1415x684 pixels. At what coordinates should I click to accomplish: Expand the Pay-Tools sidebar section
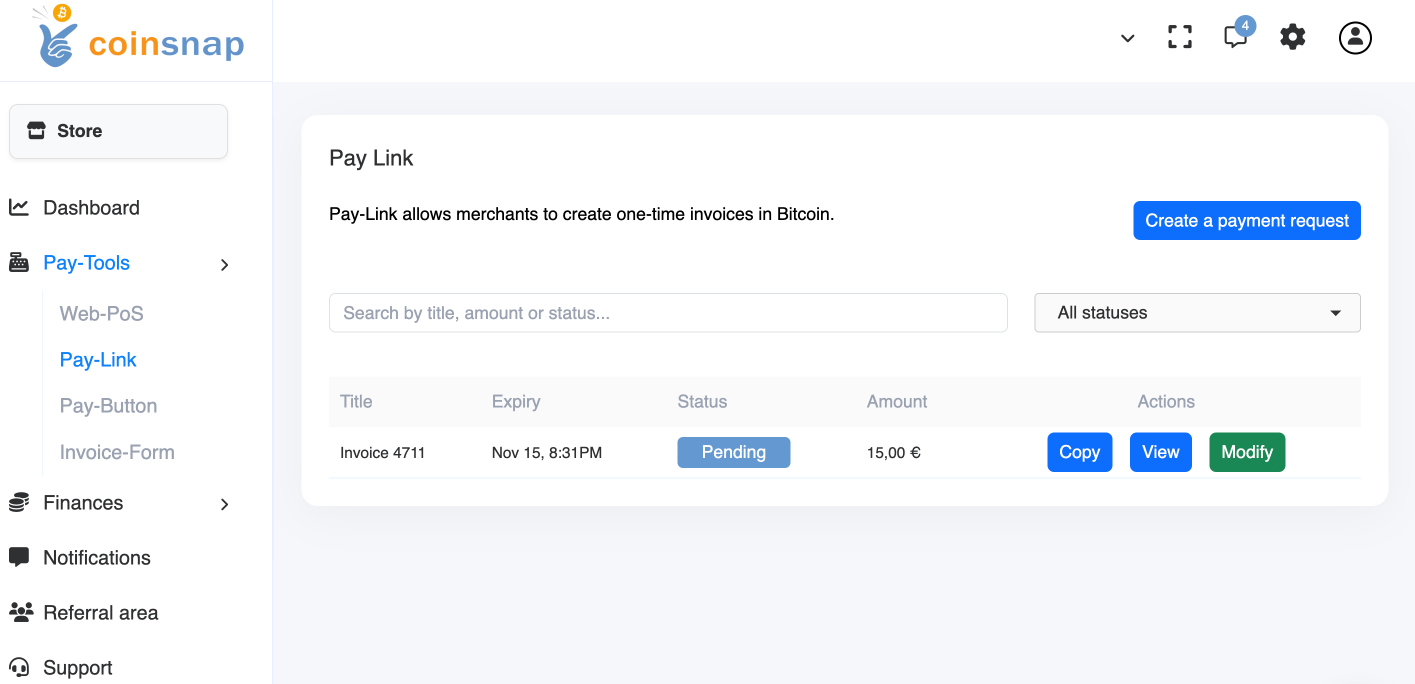[x=224, y=264]
